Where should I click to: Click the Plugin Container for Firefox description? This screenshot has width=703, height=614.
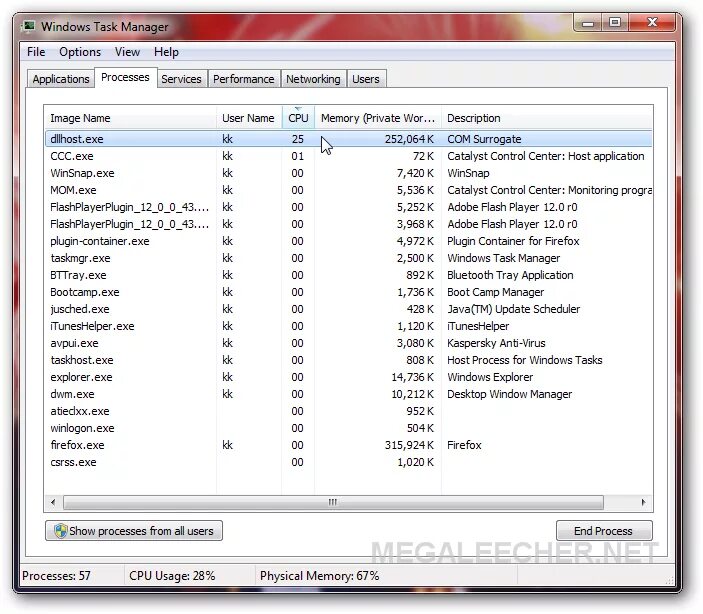tap(513, 241)
